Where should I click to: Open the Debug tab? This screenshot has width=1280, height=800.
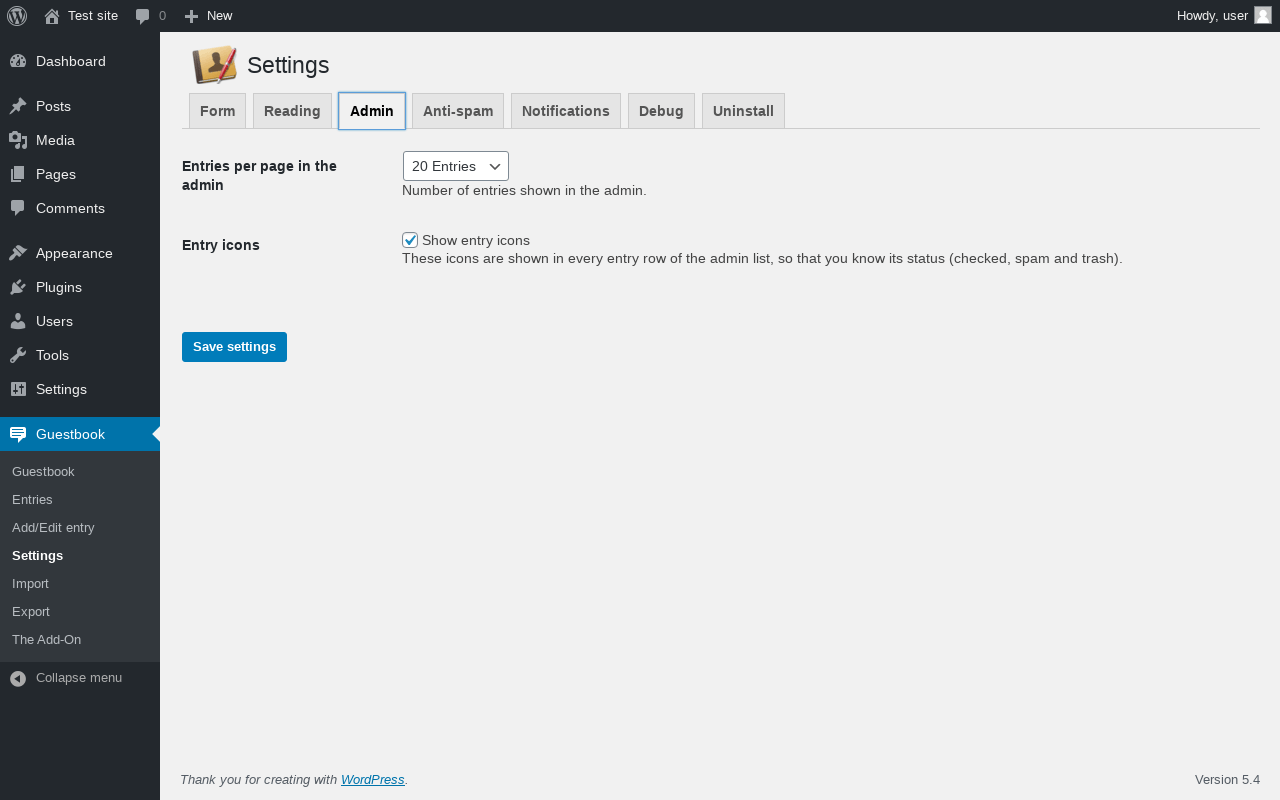click(x=661, y=111)
